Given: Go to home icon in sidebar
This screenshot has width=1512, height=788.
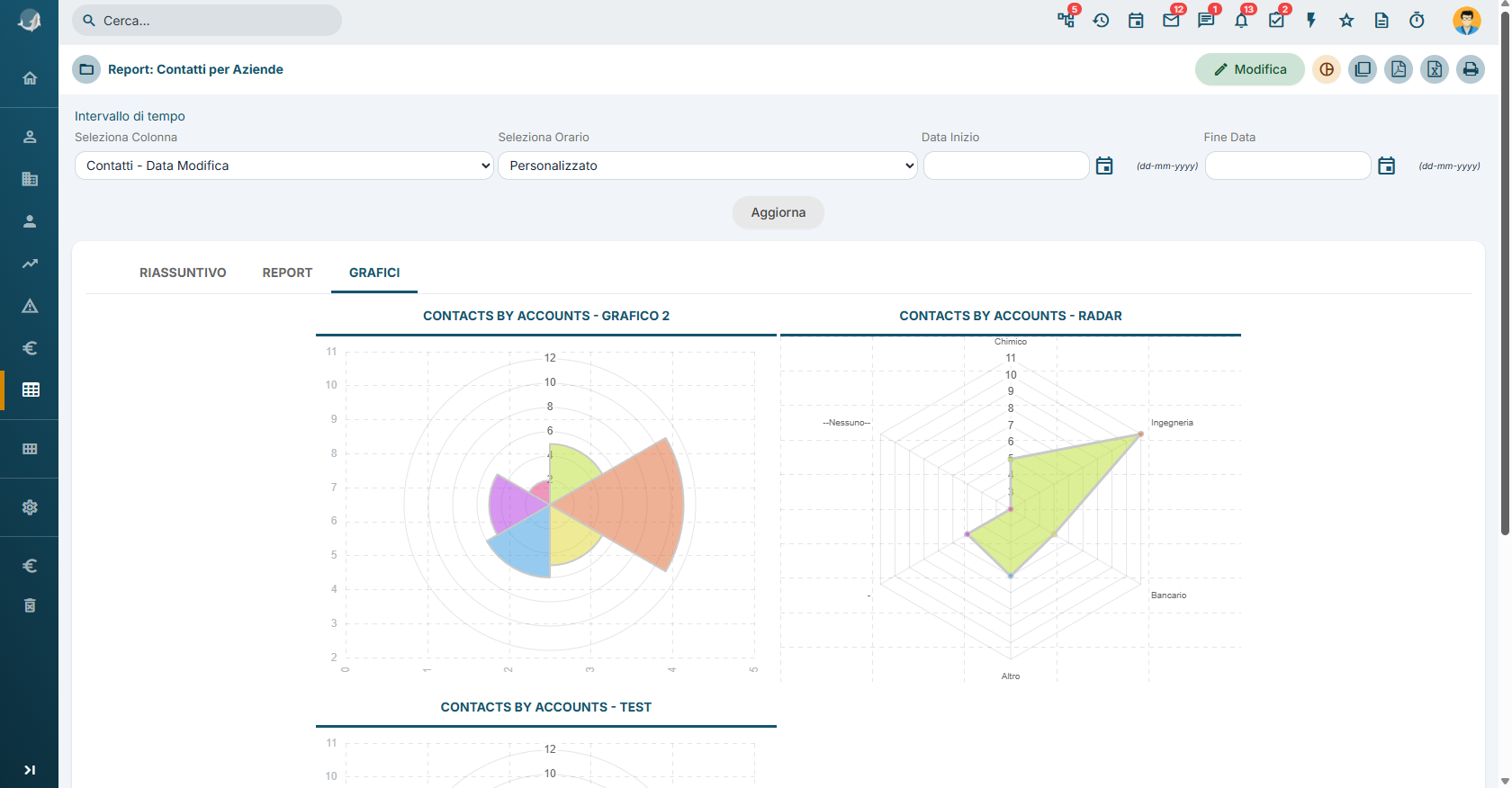Looking at the screenshot, I should pyautogui.click(x=30, y=78).
